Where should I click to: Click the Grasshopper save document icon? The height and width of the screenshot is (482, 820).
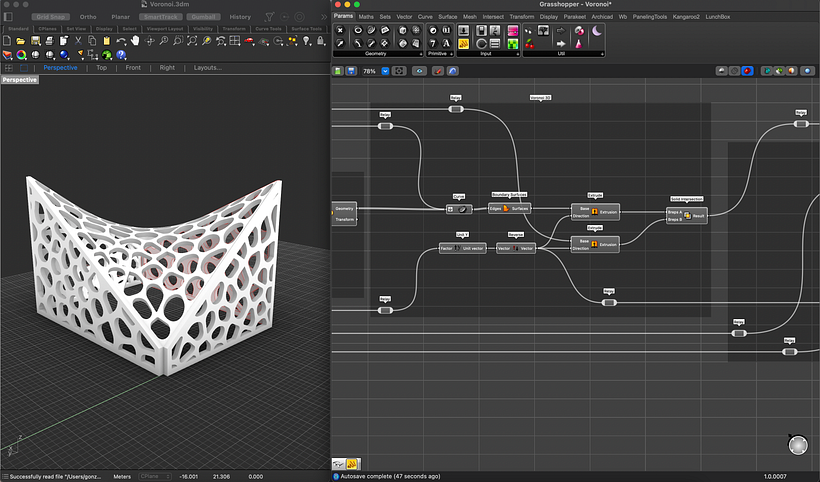[x=351, y=72]
